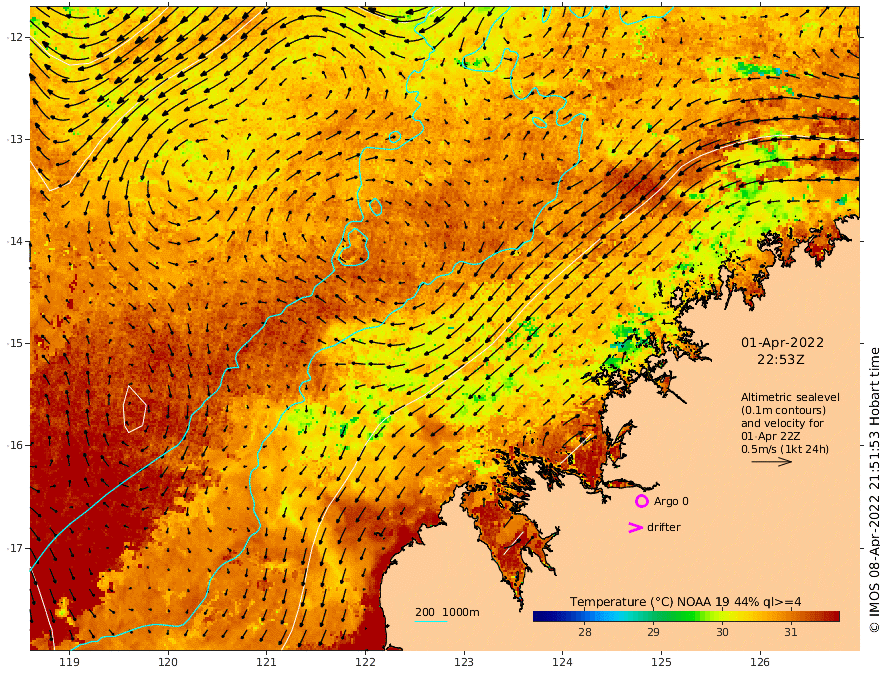Click longitude axis label 119
The height and width of the screenshot is (680, 880).
pyautogui.click(x=69, y=663)
